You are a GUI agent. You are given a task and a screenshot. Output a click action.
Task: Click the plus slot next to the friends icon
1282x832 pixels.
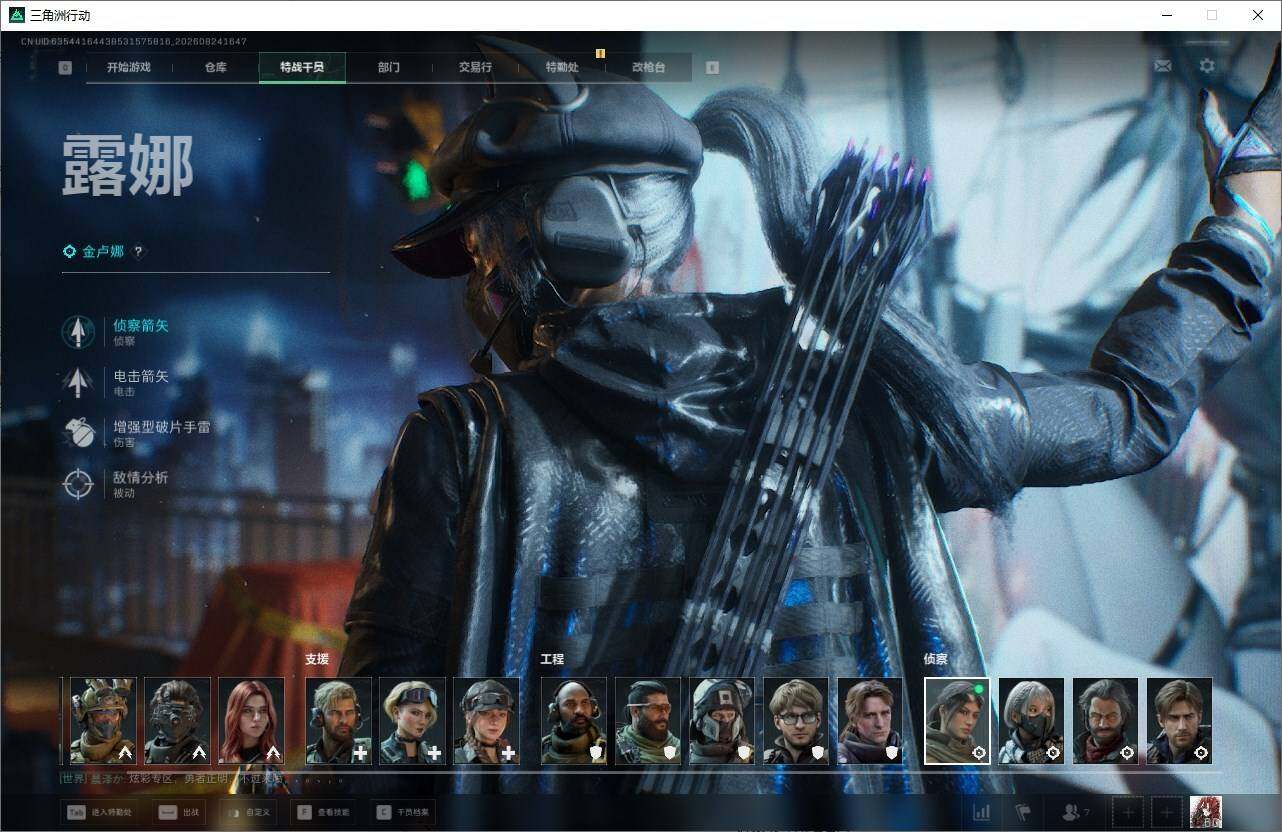coord(1127,813)
